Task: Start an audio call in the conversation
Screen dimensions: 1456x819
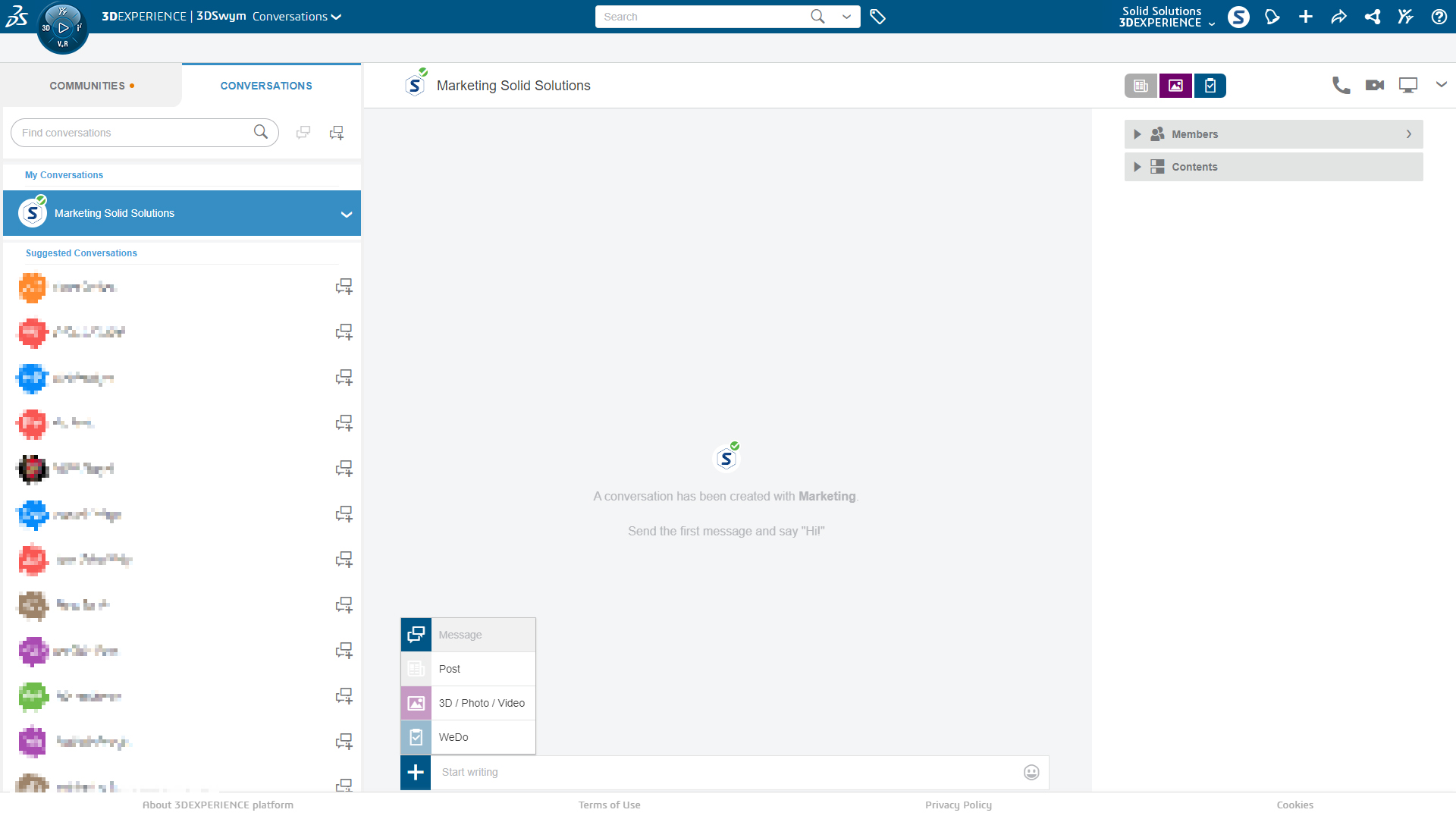Action: click(1341, 85)
